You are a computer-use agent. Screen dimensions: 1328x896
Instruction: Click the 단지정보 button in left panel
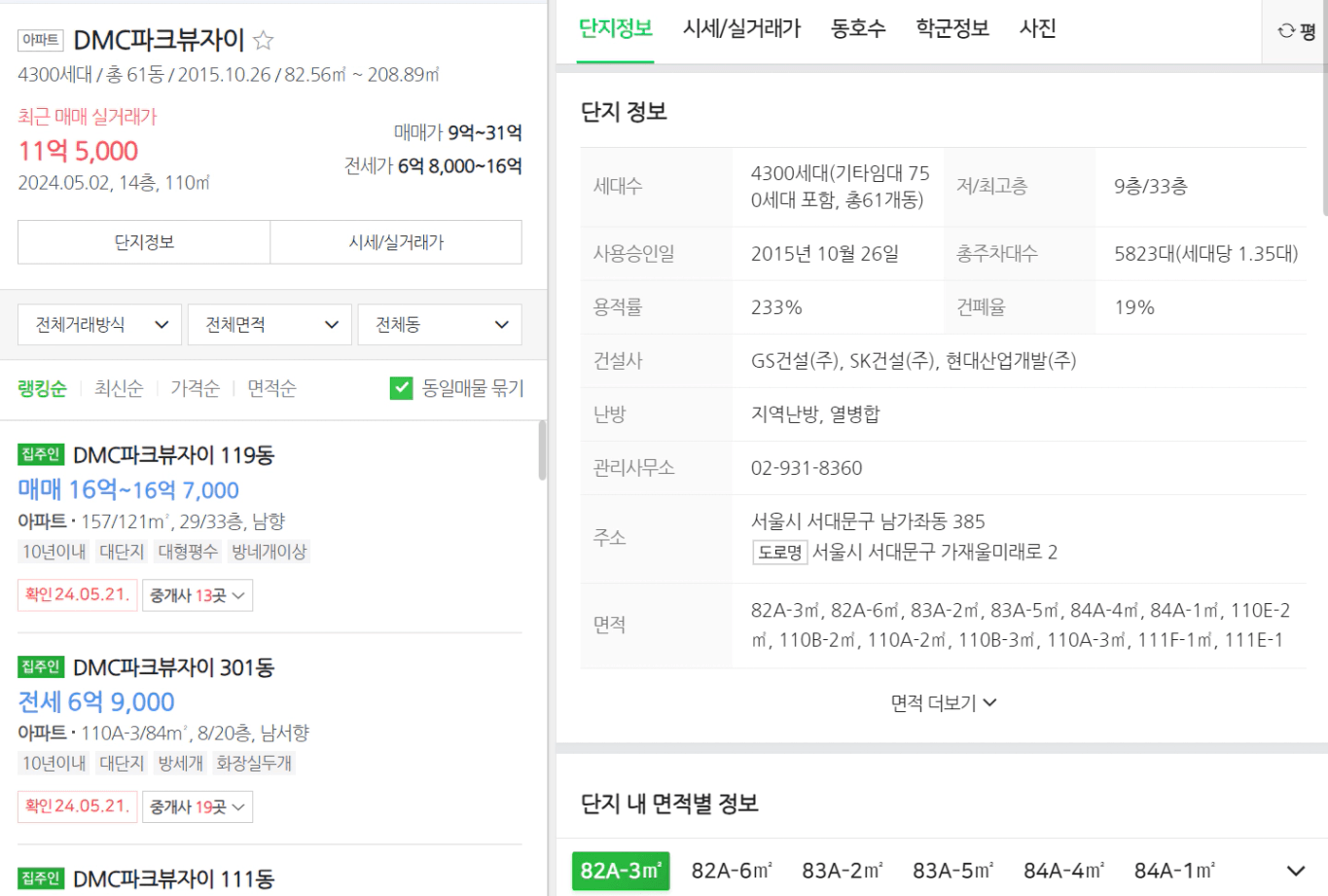coord(144,242)
